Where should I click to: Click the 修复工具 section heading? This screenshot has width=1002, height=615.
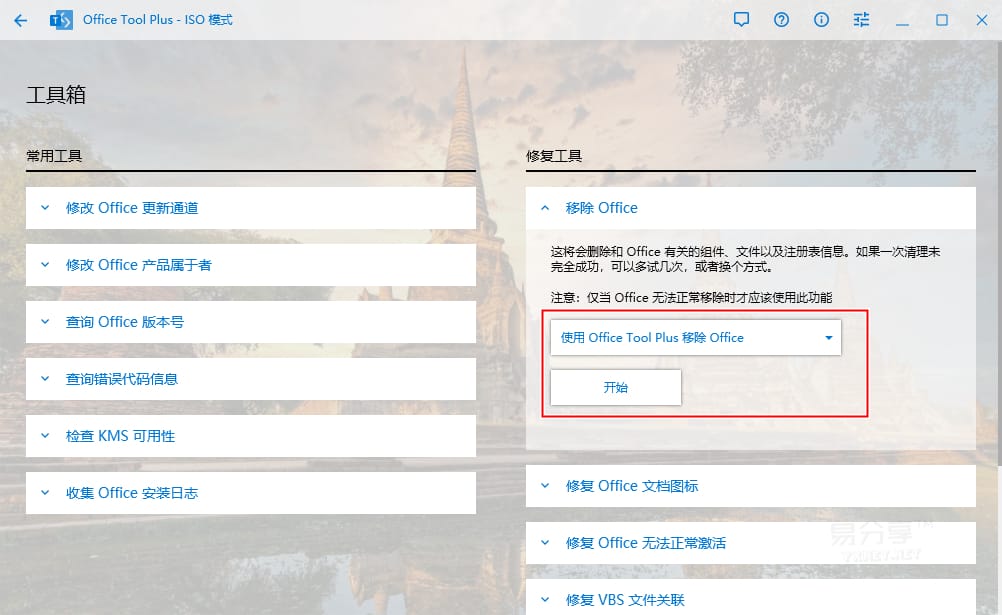click(x=553, y=156)
